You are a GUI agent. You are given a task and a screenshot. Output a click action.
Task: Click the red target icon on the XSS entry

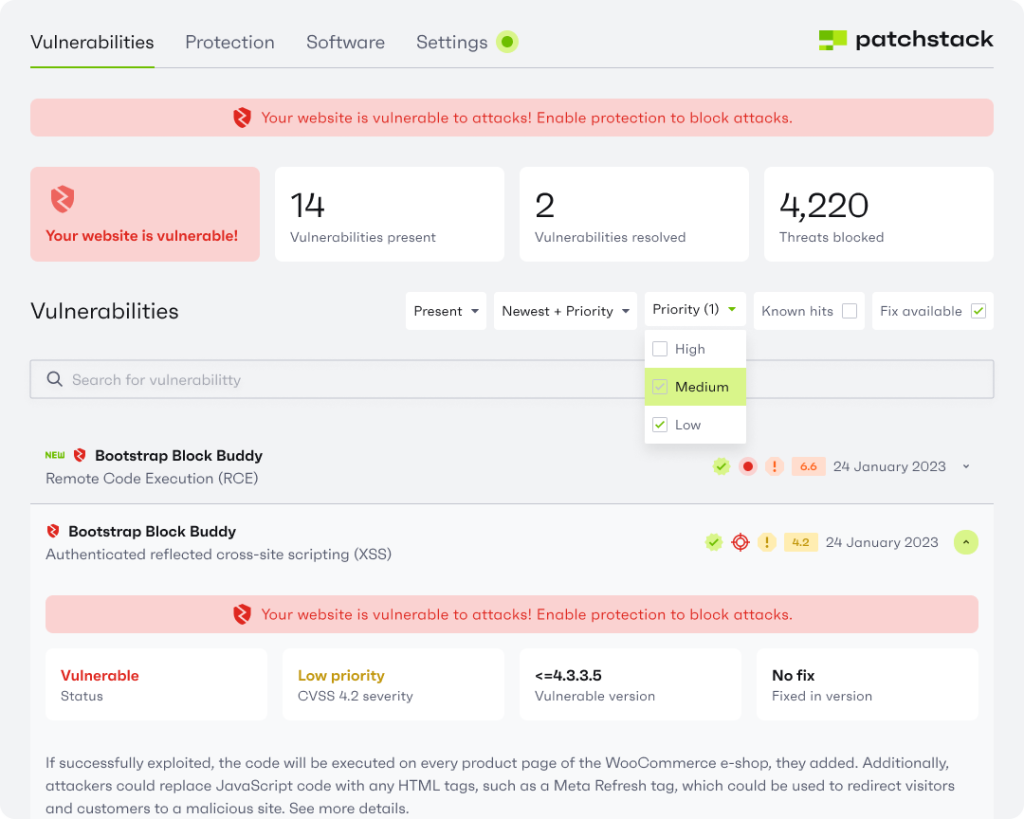point(740,542)
